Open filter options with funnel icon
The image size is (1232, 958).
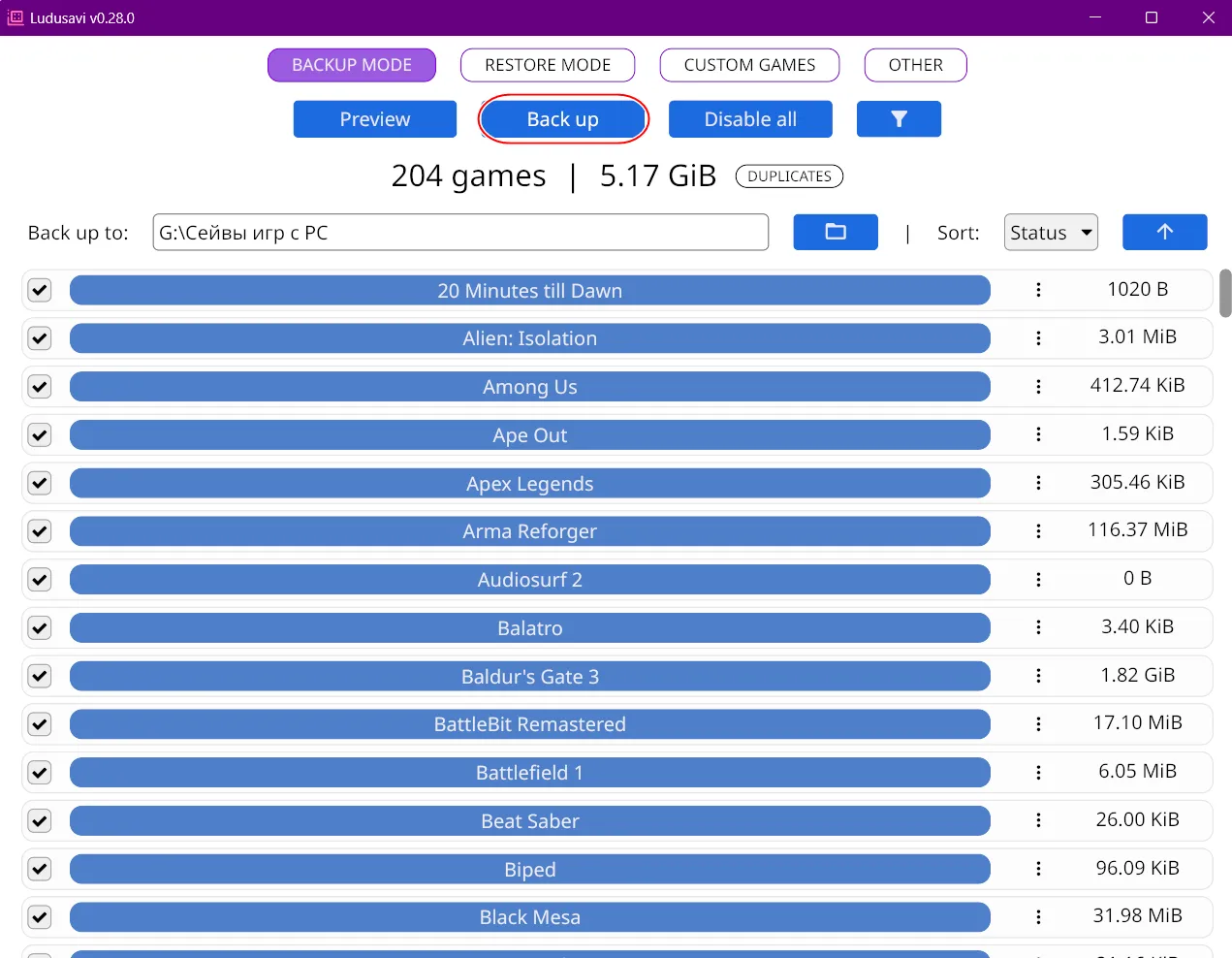[899, 119]
